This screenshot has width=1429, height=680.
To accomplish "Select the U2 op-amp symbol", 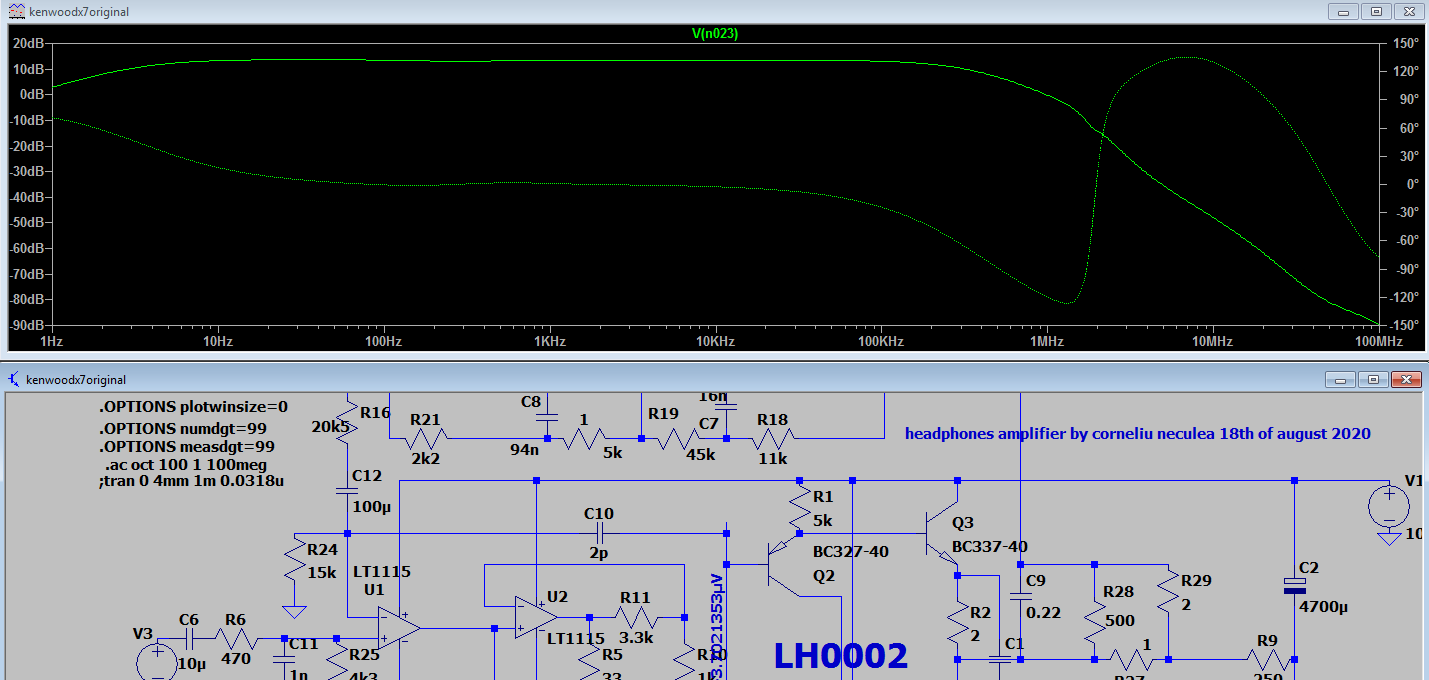I will point(535,617).
